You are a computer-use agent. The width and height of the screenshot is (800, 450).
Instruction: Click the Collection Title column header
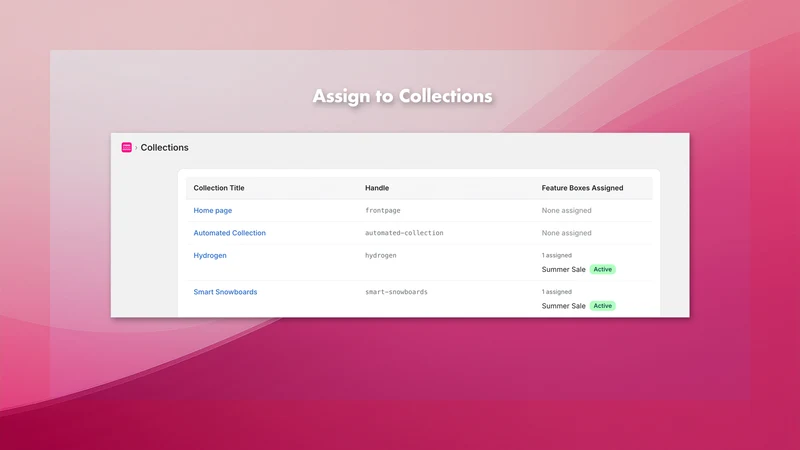click(219, 188)
